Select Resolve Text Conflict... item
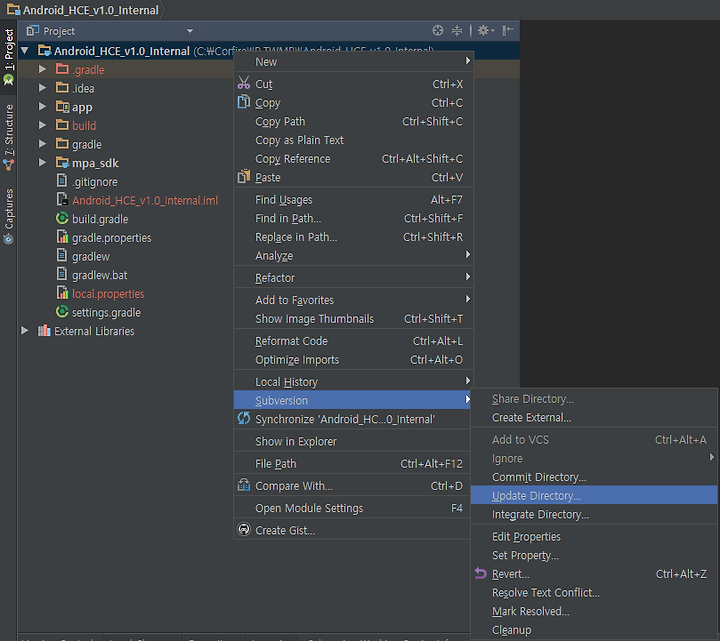 [x=594, y=592]
